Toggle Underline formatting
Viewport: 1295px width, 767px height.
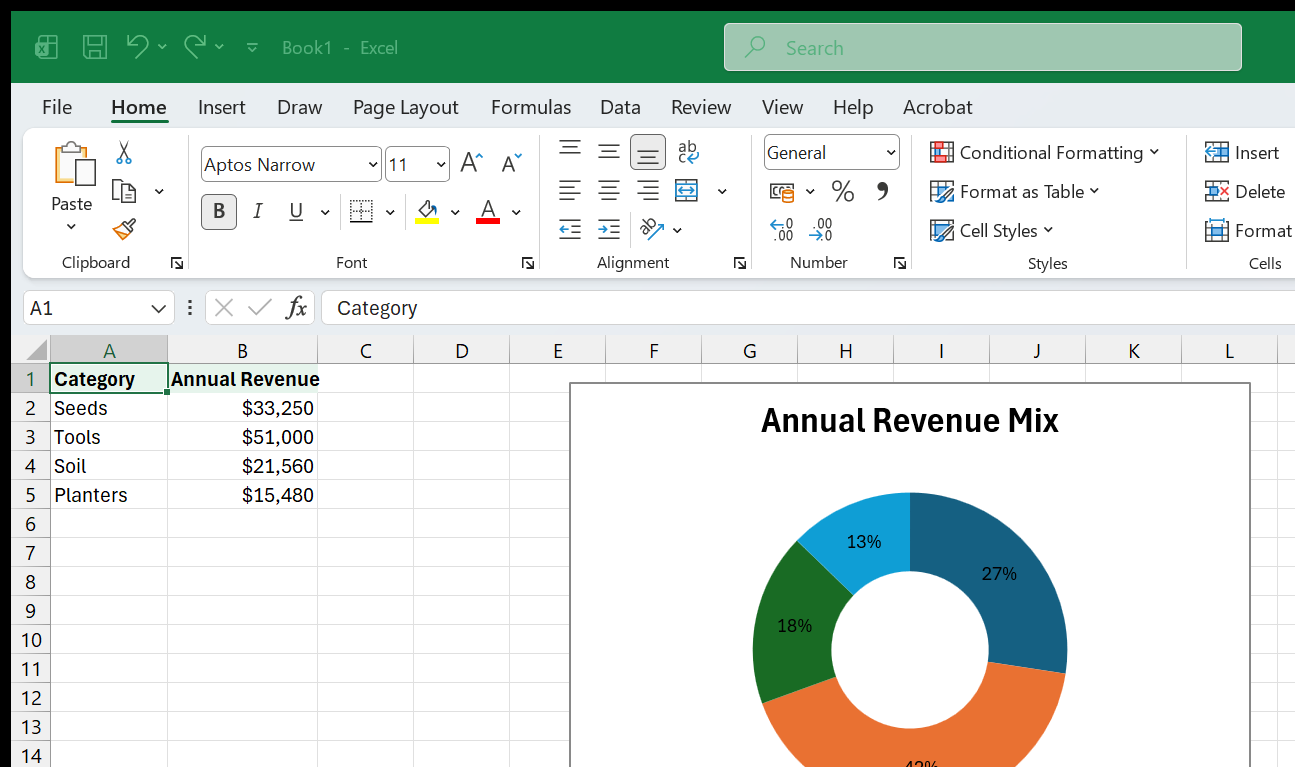pos(296,211)
